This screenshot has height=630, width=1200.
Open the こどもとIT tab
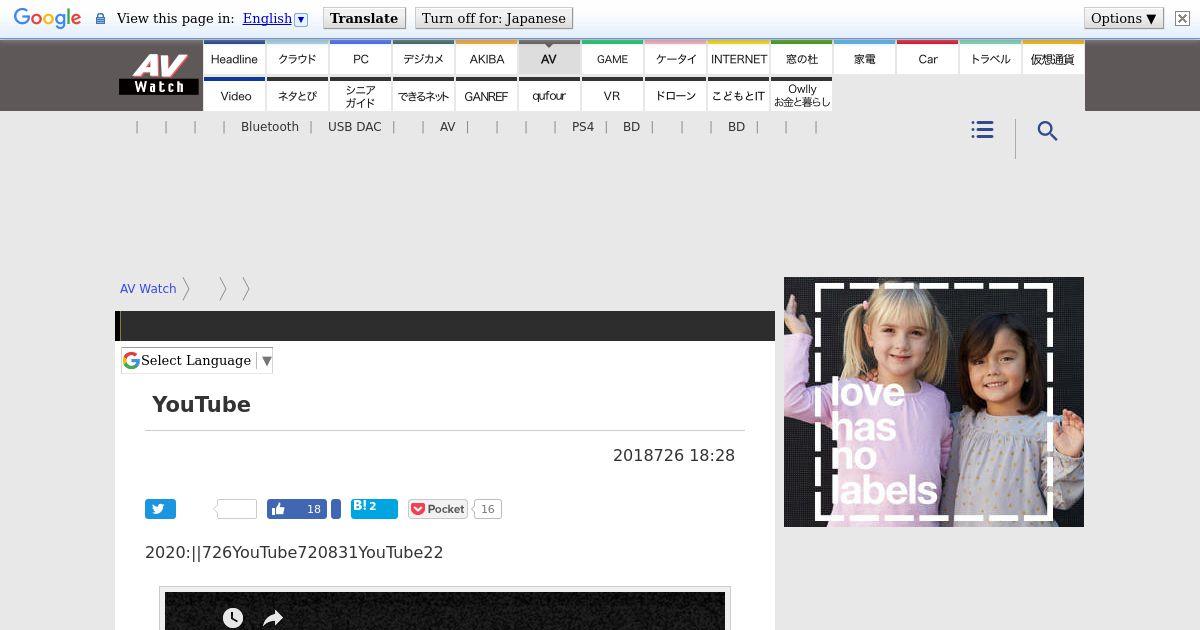click(x=738, y=95)
